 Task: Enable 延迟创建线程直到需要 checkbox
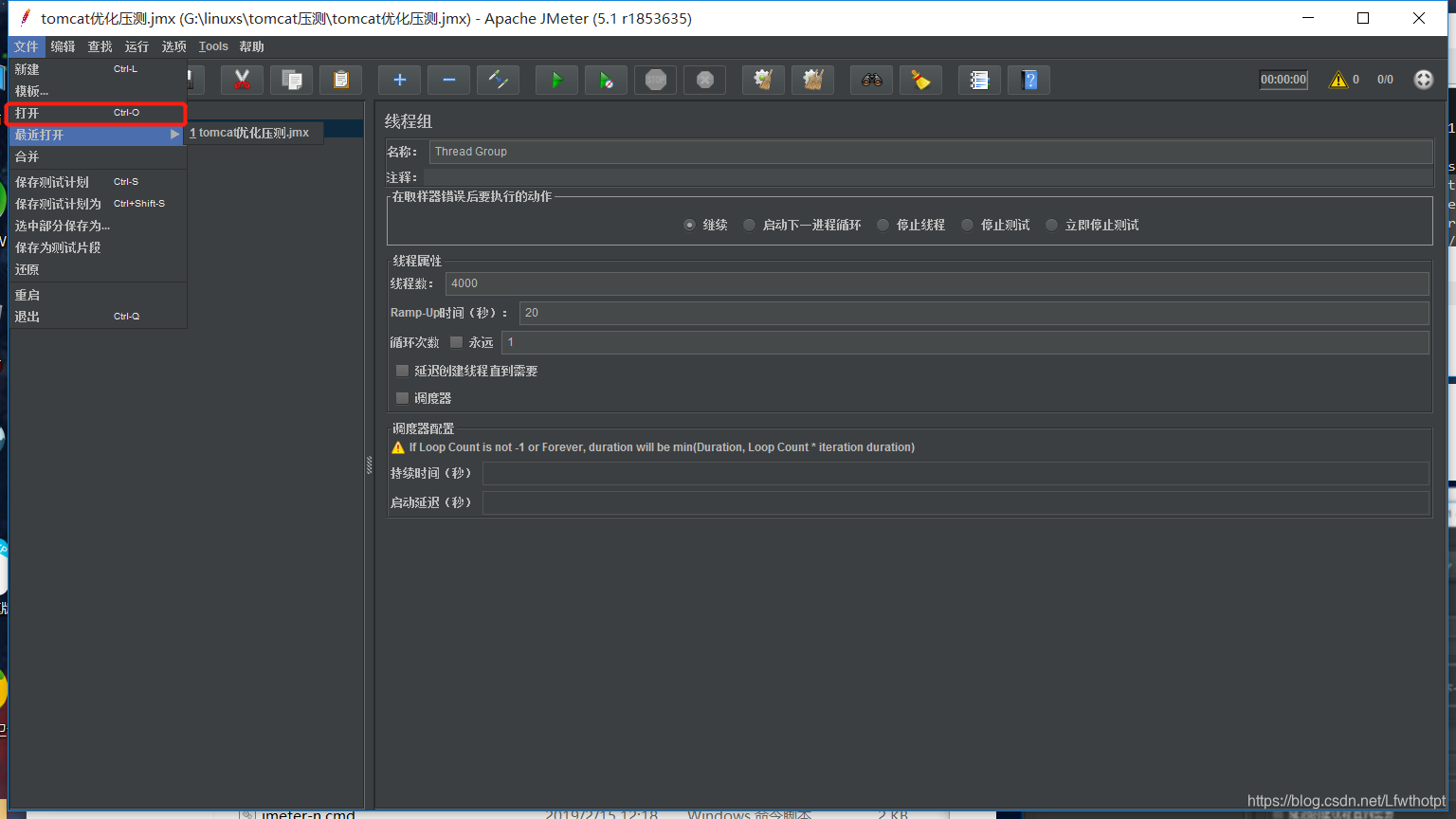pyautogui.click(x=402, y=371)
